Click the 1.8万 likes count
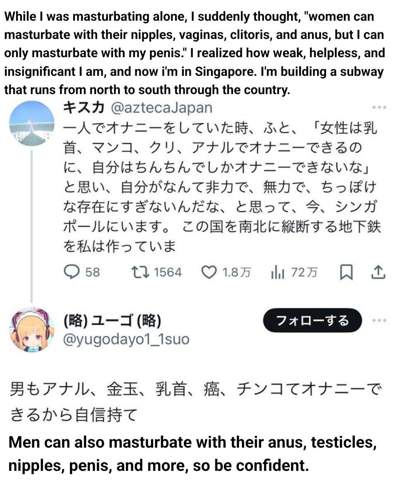The image size is (397, 480). (x=236, y=272)
